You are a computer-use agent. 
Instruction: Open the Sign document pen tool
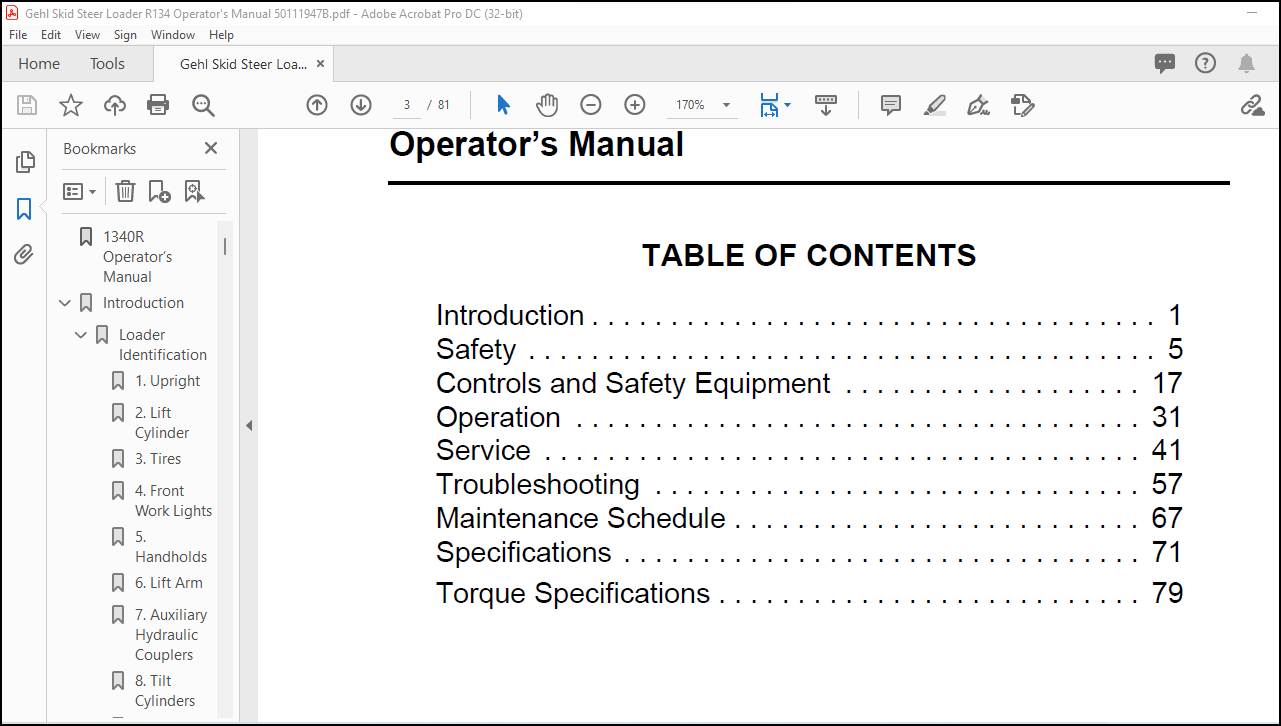[x=979, y=105]
